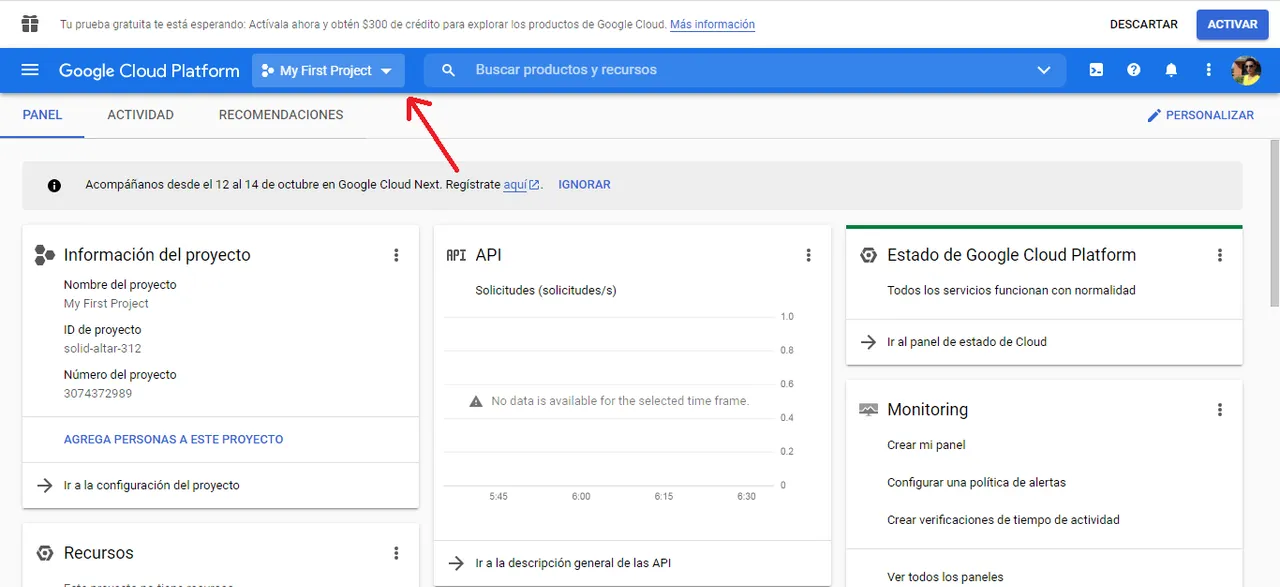Open the hamburger navigation menu
The height and width of the screenshot is (587, 1280).
[30, 70]
